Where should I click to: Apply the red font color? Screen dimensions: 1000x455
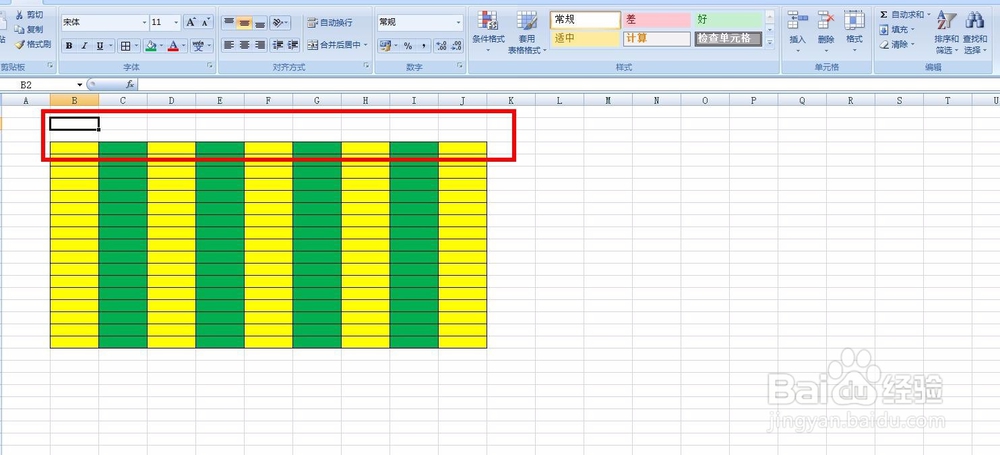coord(173,46)
